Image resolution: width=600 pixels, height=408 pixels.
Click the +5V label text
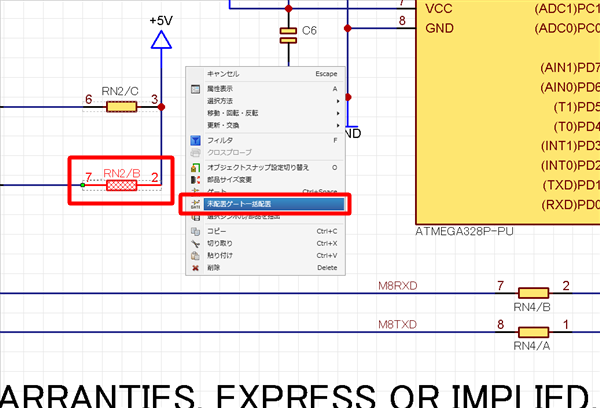click(x=161, y=21)
